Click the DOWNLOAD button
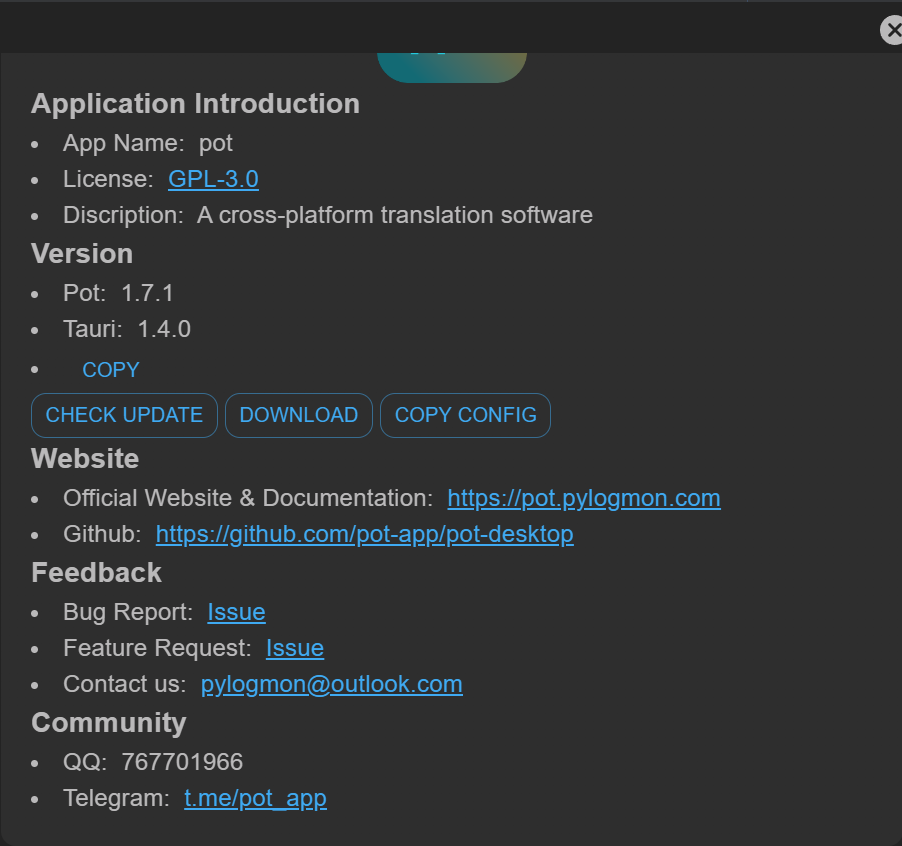The image size is (902, 846). [298, 414]
